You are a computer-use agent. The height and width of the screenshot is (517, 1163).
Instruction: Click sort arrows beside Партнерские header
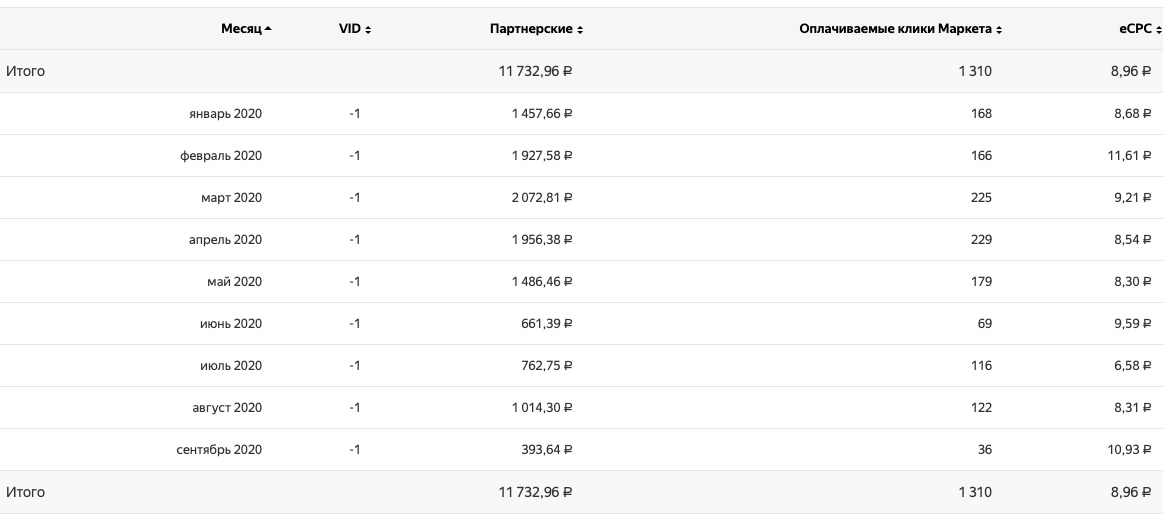pyautogui.click(x=580, y=30)
